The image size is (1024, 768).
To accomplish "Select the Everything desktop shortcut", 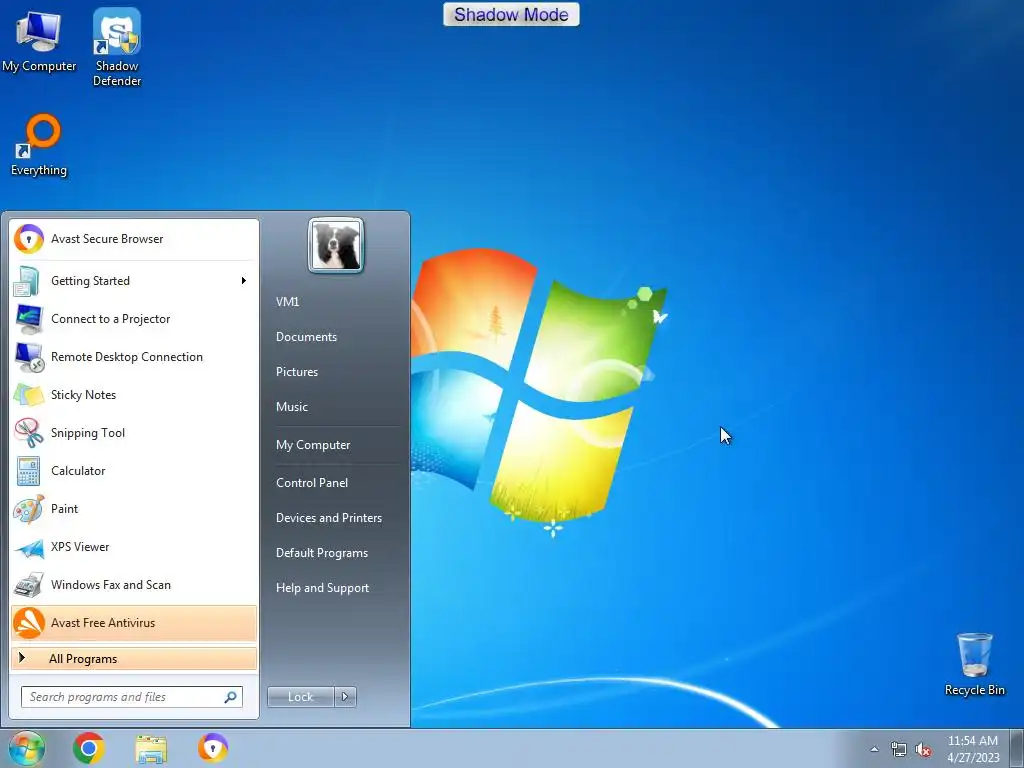I will [39, 145].
